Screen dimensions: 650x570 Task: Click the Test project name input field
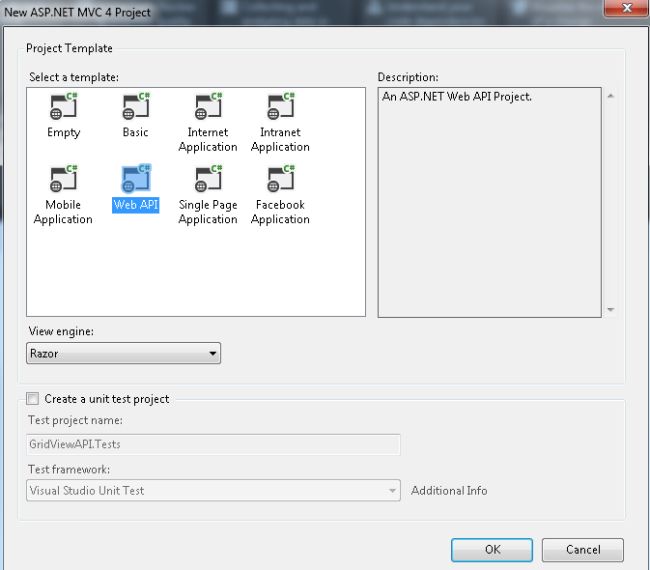[213, 444]
